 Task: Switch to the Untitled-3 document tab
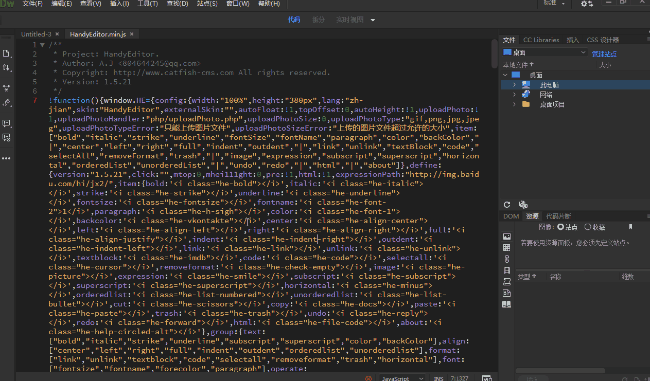coord(36,34)
